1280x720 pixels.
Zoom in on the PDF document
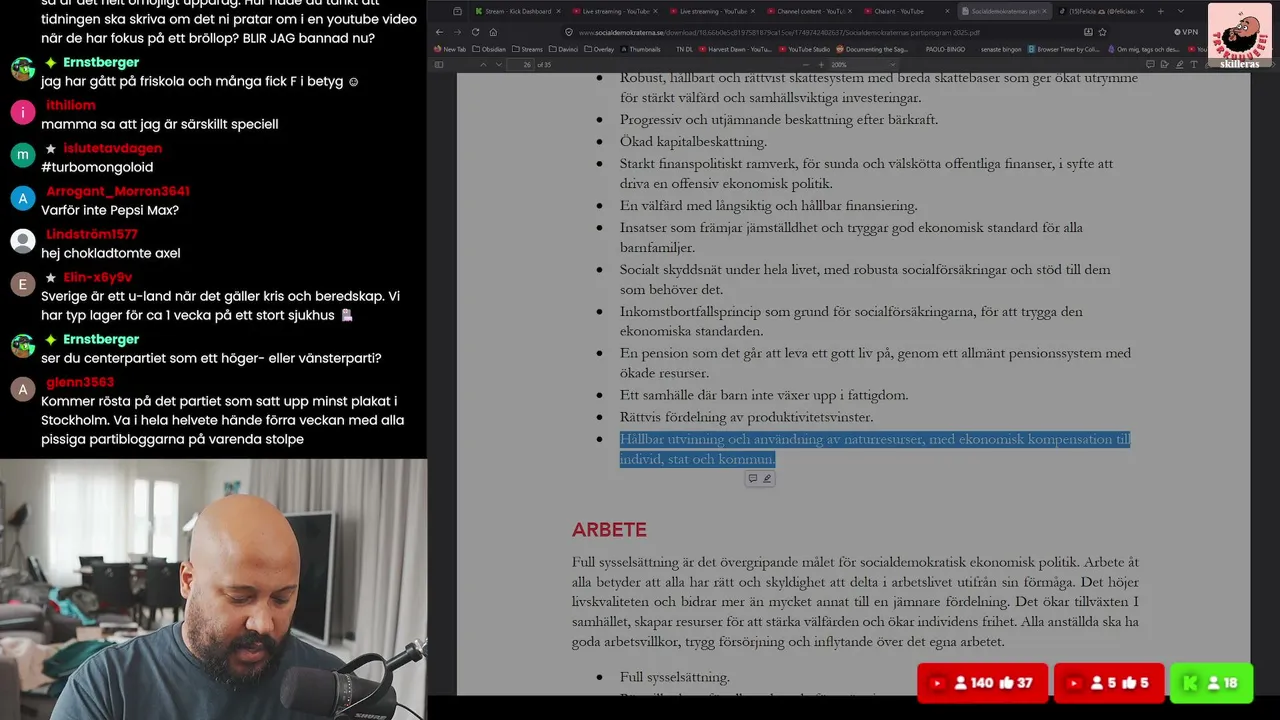coord(822,64)
